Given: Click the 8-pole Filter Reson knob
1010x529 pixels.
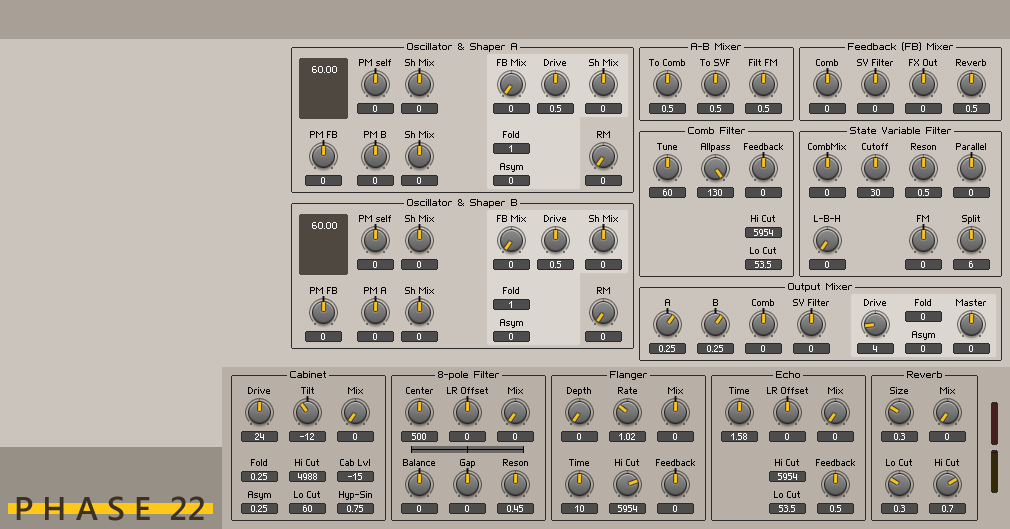Looking at the screenshot, I should tap(515, 485).
